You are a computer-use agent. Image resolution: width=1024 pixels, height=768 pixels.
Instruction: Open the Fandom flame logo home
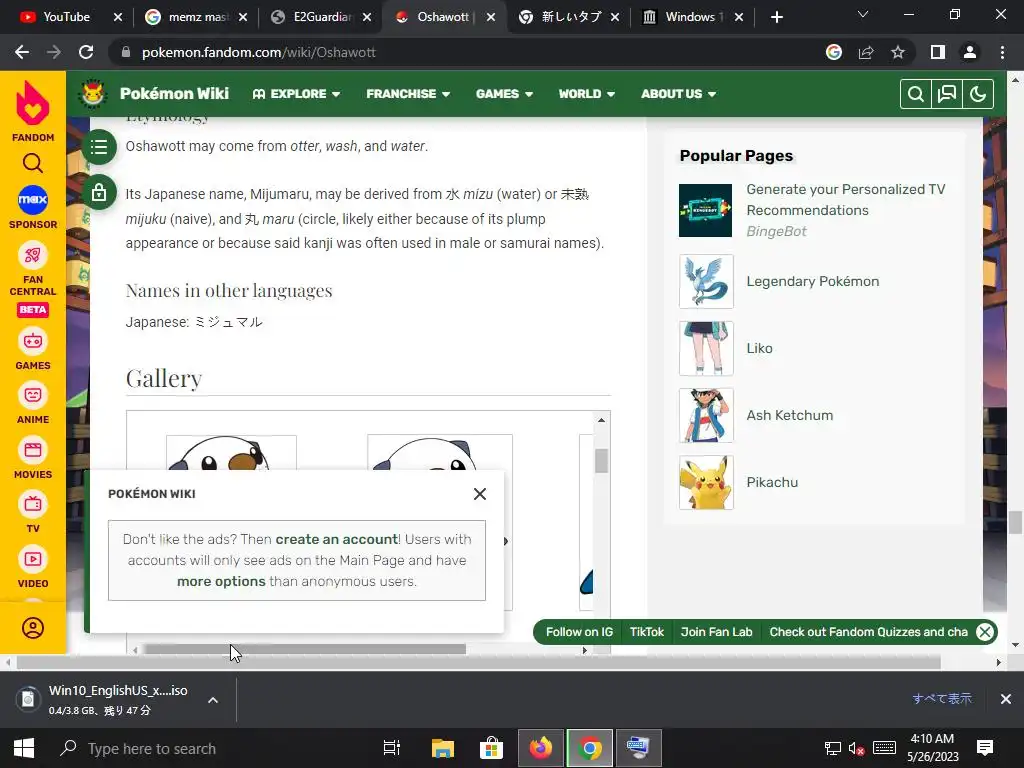33,111
